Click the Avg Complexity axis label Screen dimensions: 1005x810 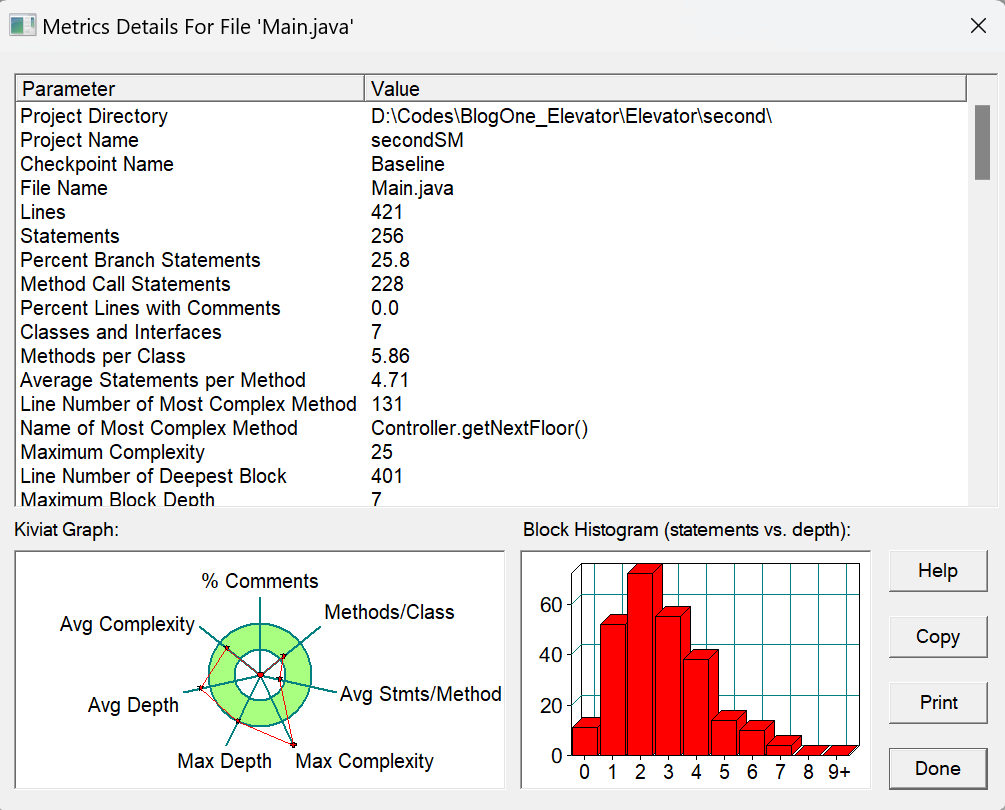click(127, 624)
